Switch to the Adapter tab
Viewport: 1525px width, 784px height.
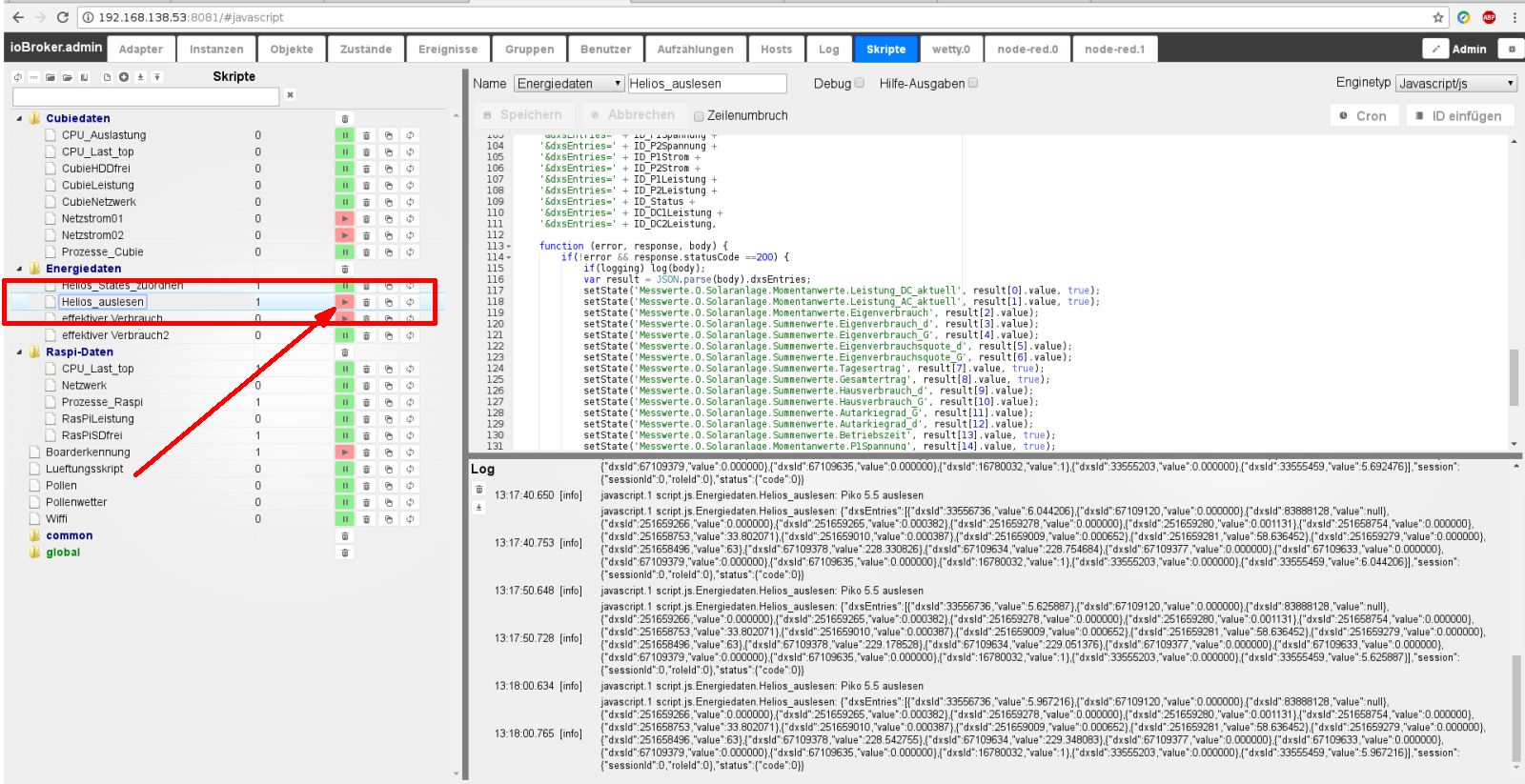tap(141, 50)
